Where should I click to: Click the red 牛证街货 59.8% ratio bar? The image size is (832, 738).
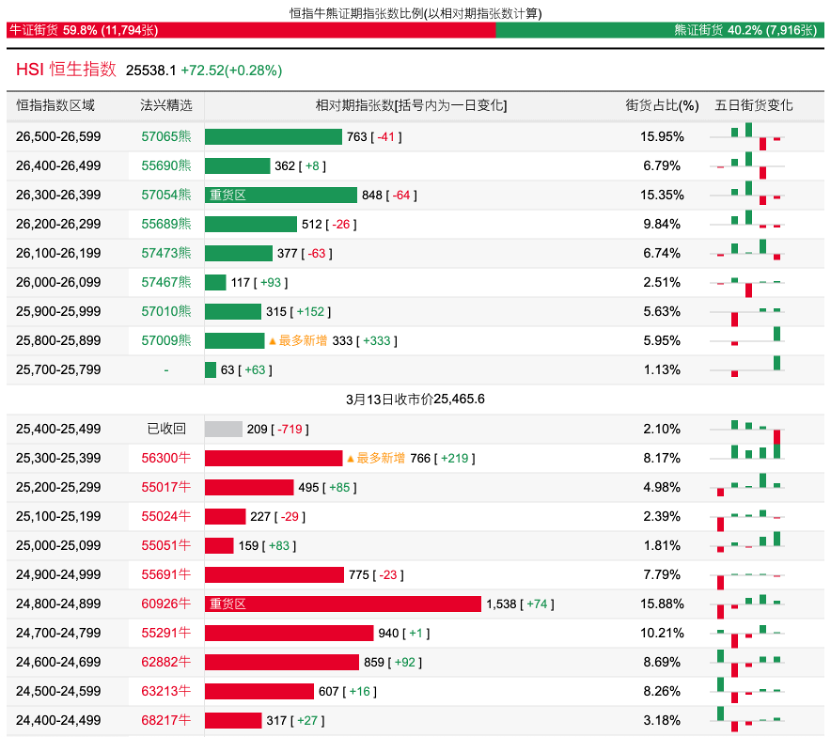pos(250,31)
